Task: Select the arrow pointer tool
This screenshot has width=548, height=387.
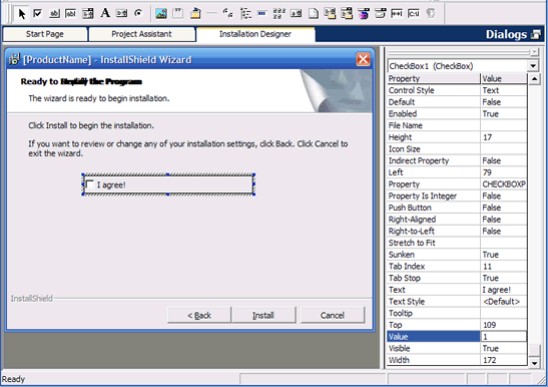Action: click(x=22, y=14)
